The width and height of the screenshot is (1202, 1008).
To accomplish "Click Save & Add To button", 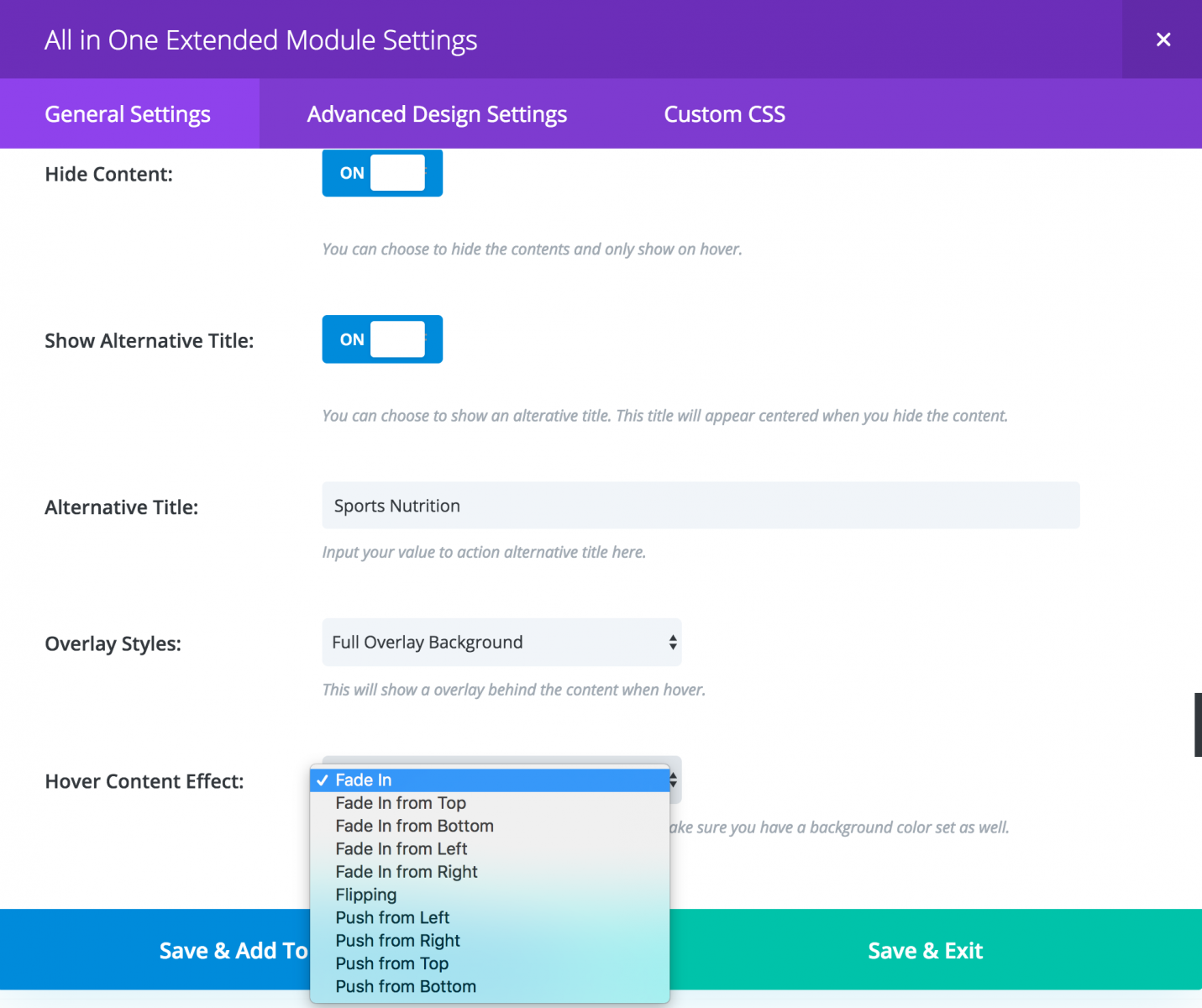I will (x=155, y=950).
